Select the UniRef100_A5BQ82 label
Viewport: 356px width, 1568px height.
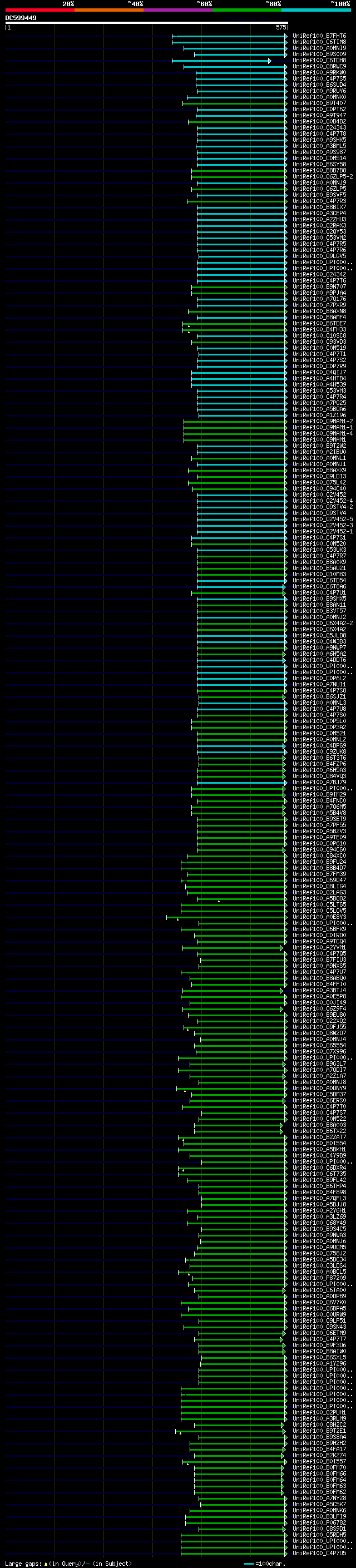319,898
